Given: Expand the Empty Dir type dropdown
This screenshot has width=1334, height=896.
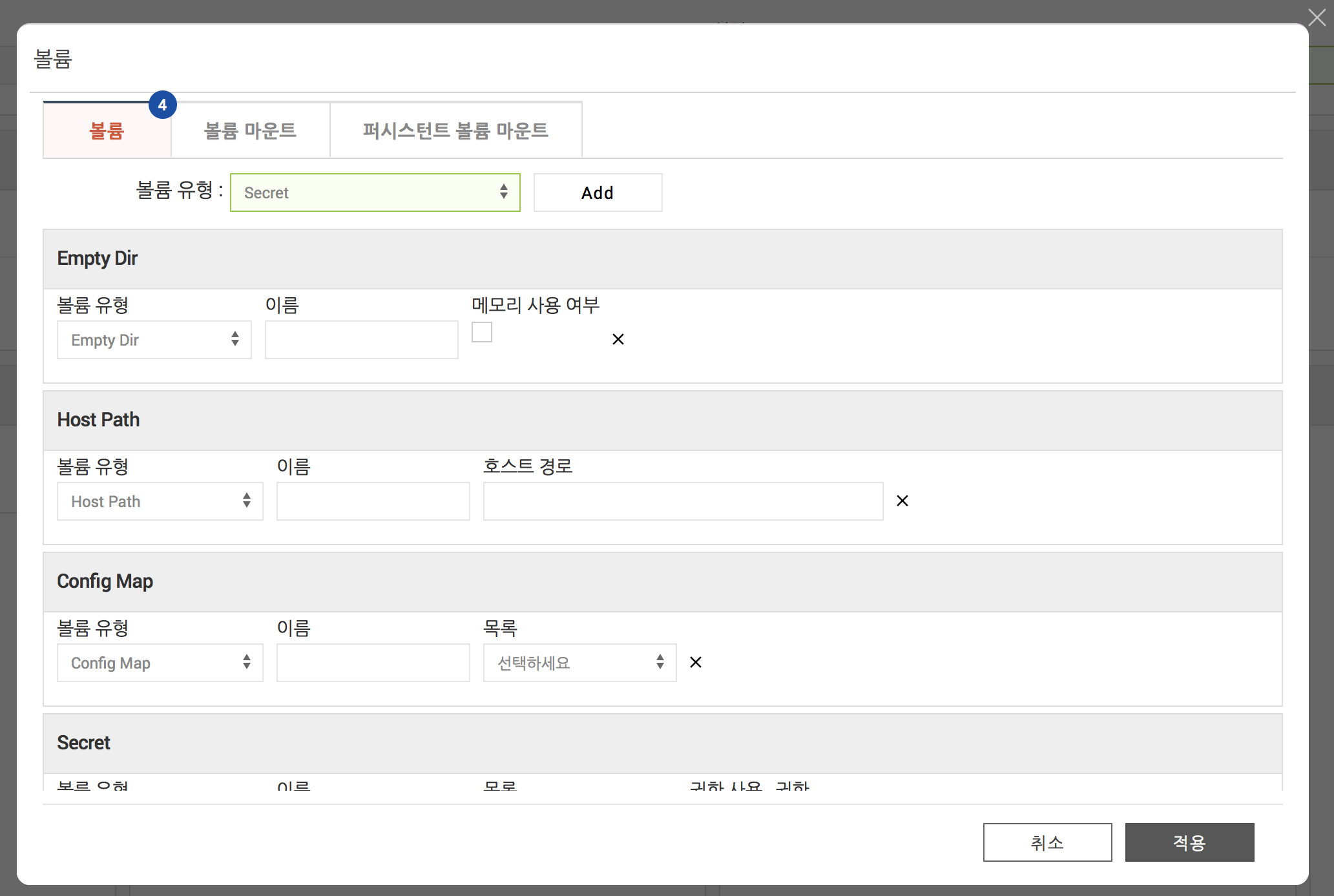Looking at the screenshot, I should [x=154, y=340].
